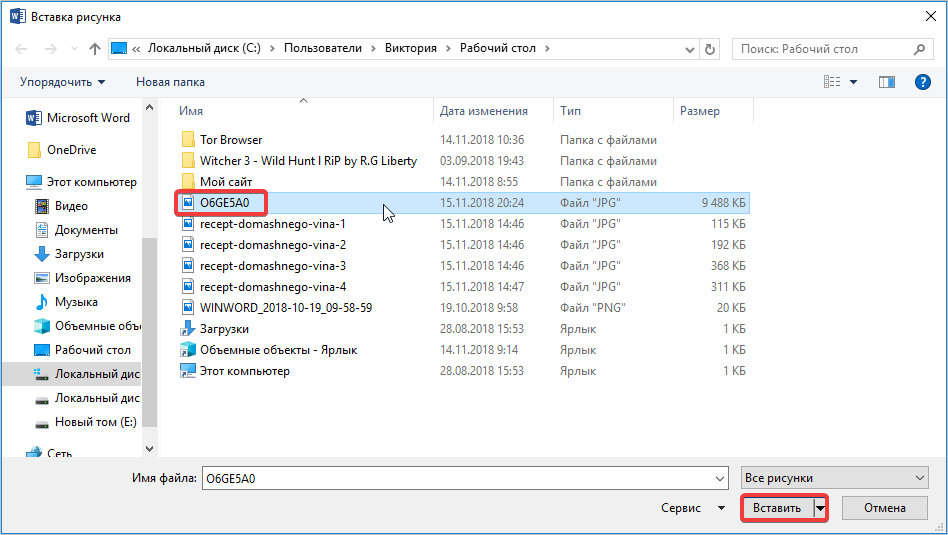Refresh the current folder view
This screenshot has height=535, width=948.
(x=710, y=49)
